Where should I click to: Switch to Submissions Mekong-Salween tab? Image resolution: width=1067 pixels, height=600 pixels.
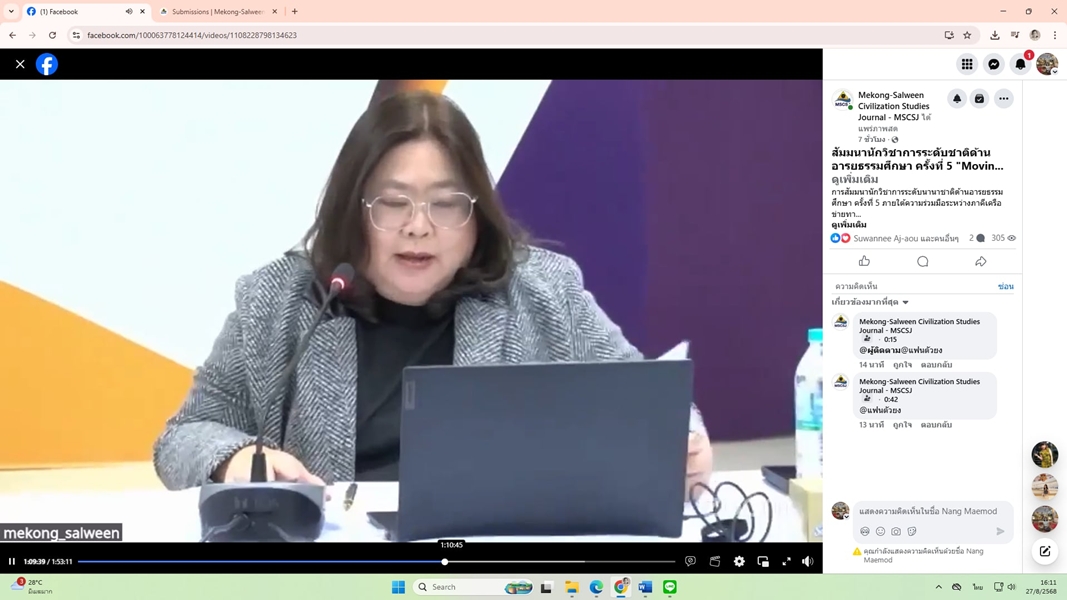pos(216,12)
